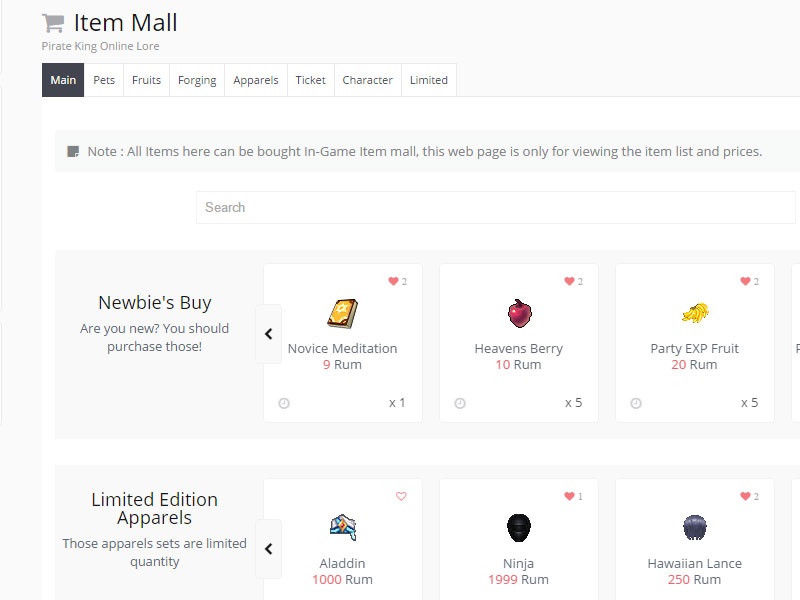Viewport: 800px width, 600px height.
Task: Click the Novice Meditation book icon
Action: point(342,313)
